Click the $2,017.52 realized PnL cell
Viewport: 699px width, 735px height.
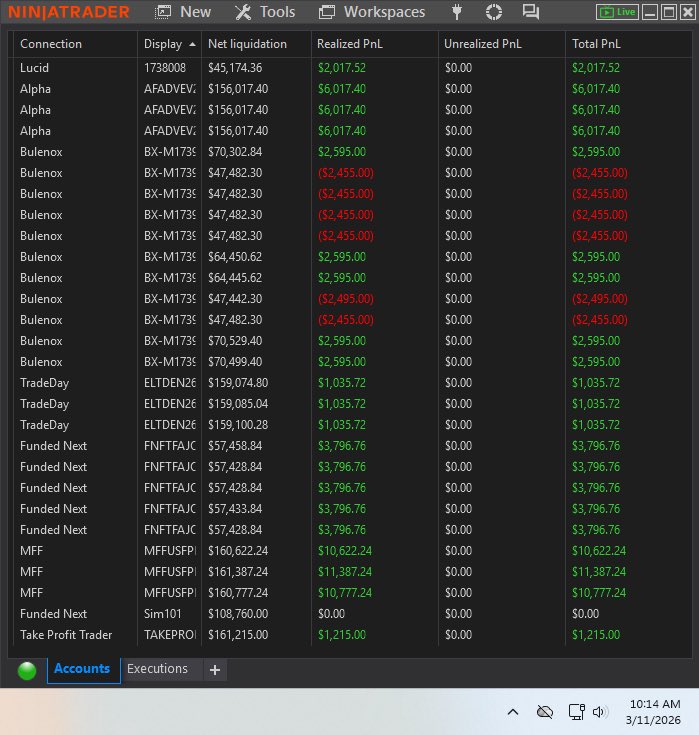342,68
